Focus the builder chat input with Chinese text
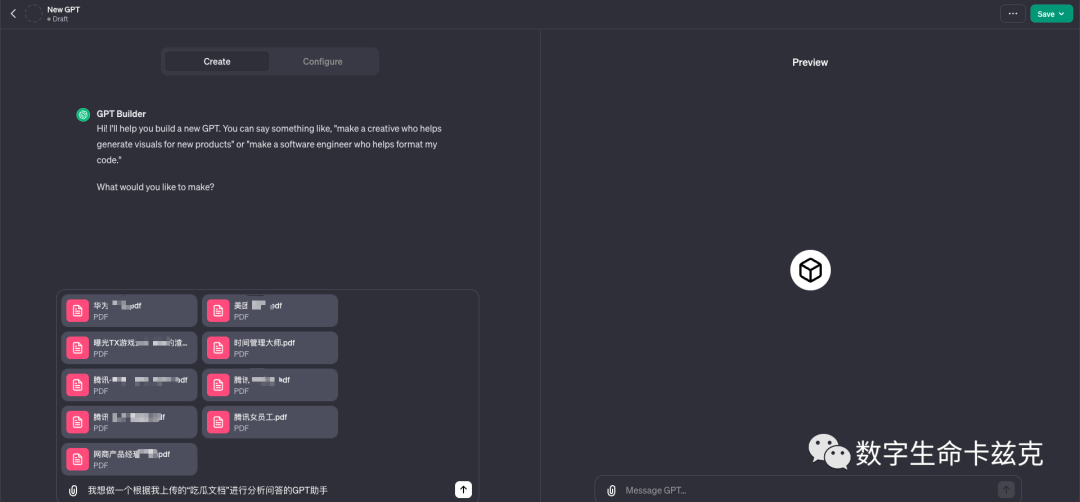The image size is (1080, 502). [267, 490]
